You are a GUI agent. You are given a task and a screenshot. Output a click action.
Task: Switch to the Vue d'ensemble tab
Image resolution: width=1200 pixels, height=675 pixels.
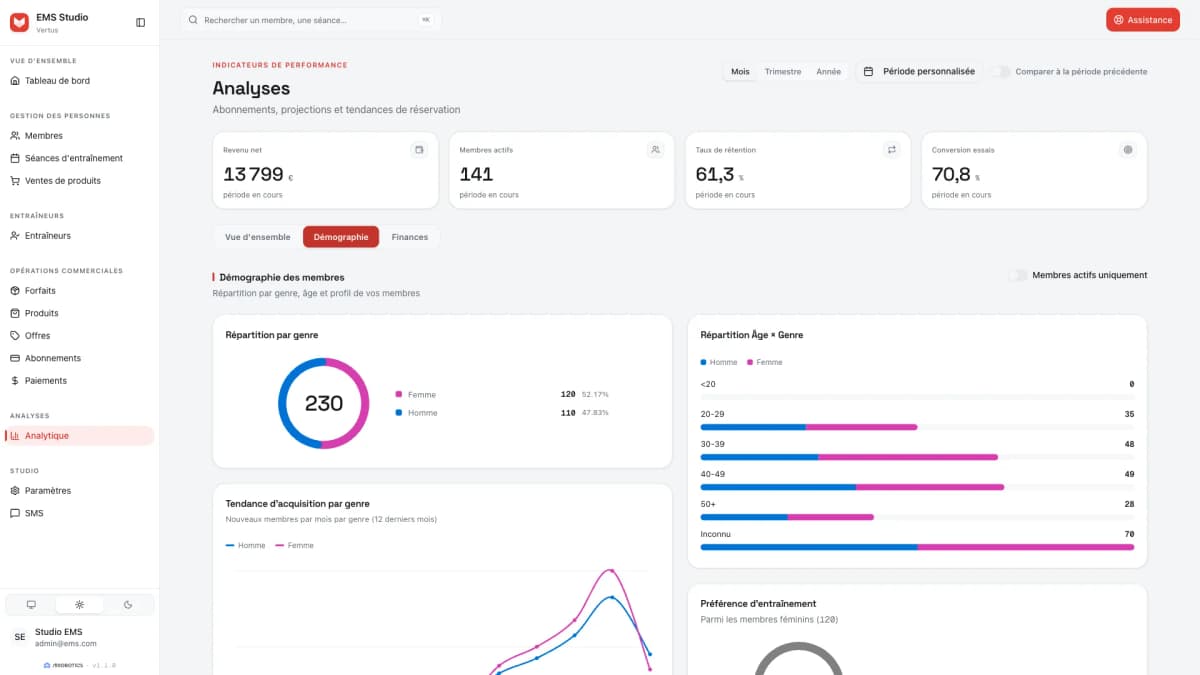click(258, 237)
